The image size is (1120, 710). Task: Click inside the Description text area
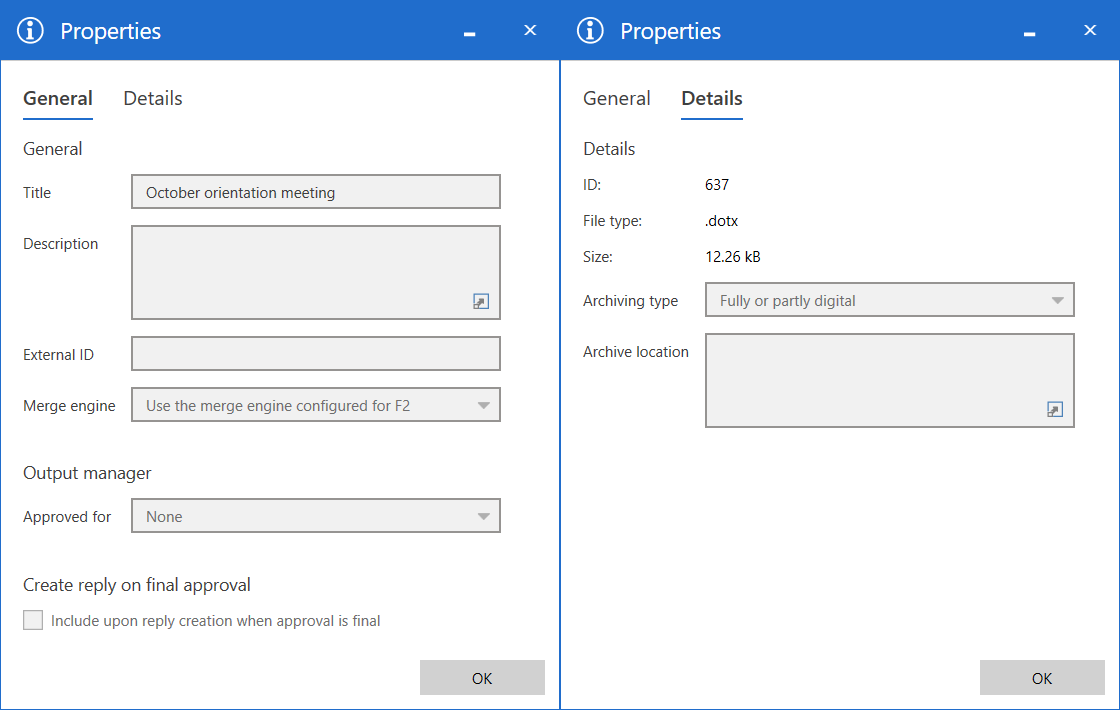tap(316, 273)
